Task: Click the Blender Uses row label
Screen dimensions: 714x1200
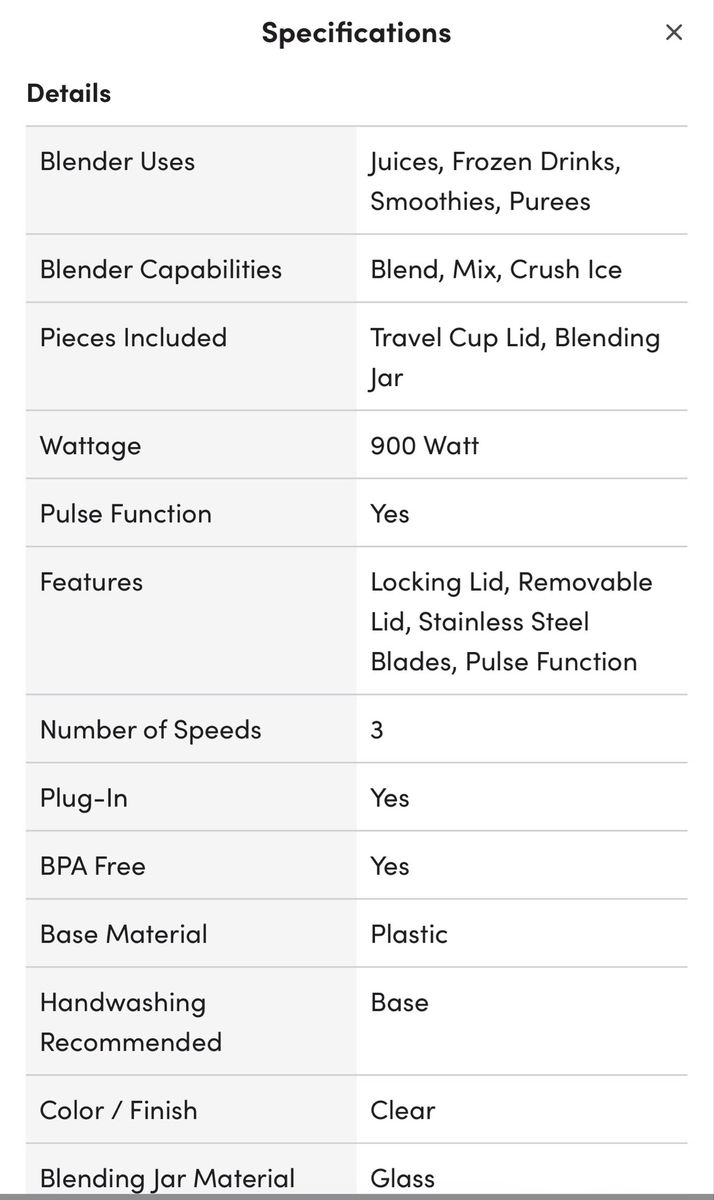Action: coord(117,161)
